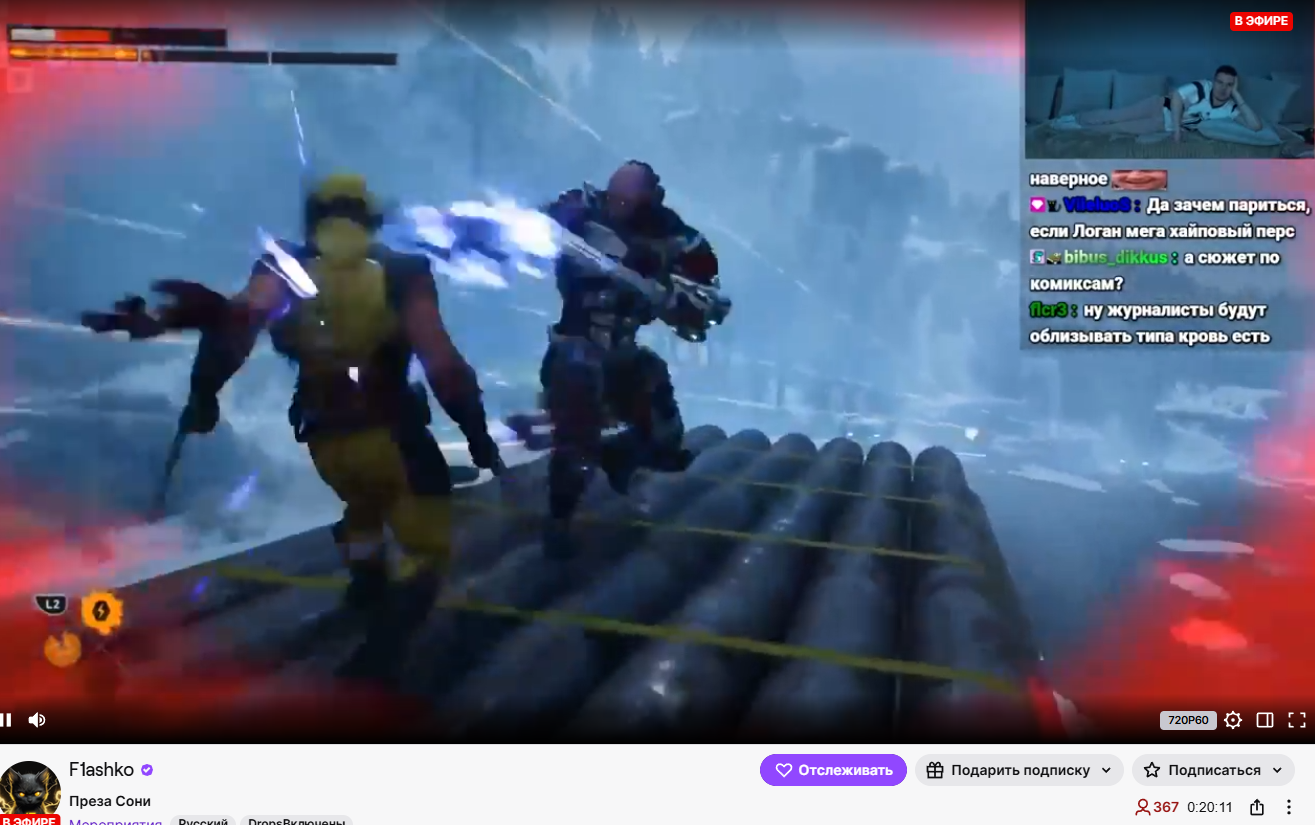
Task: Mute the stream with the speaker icon
Action: pos(37,720)
